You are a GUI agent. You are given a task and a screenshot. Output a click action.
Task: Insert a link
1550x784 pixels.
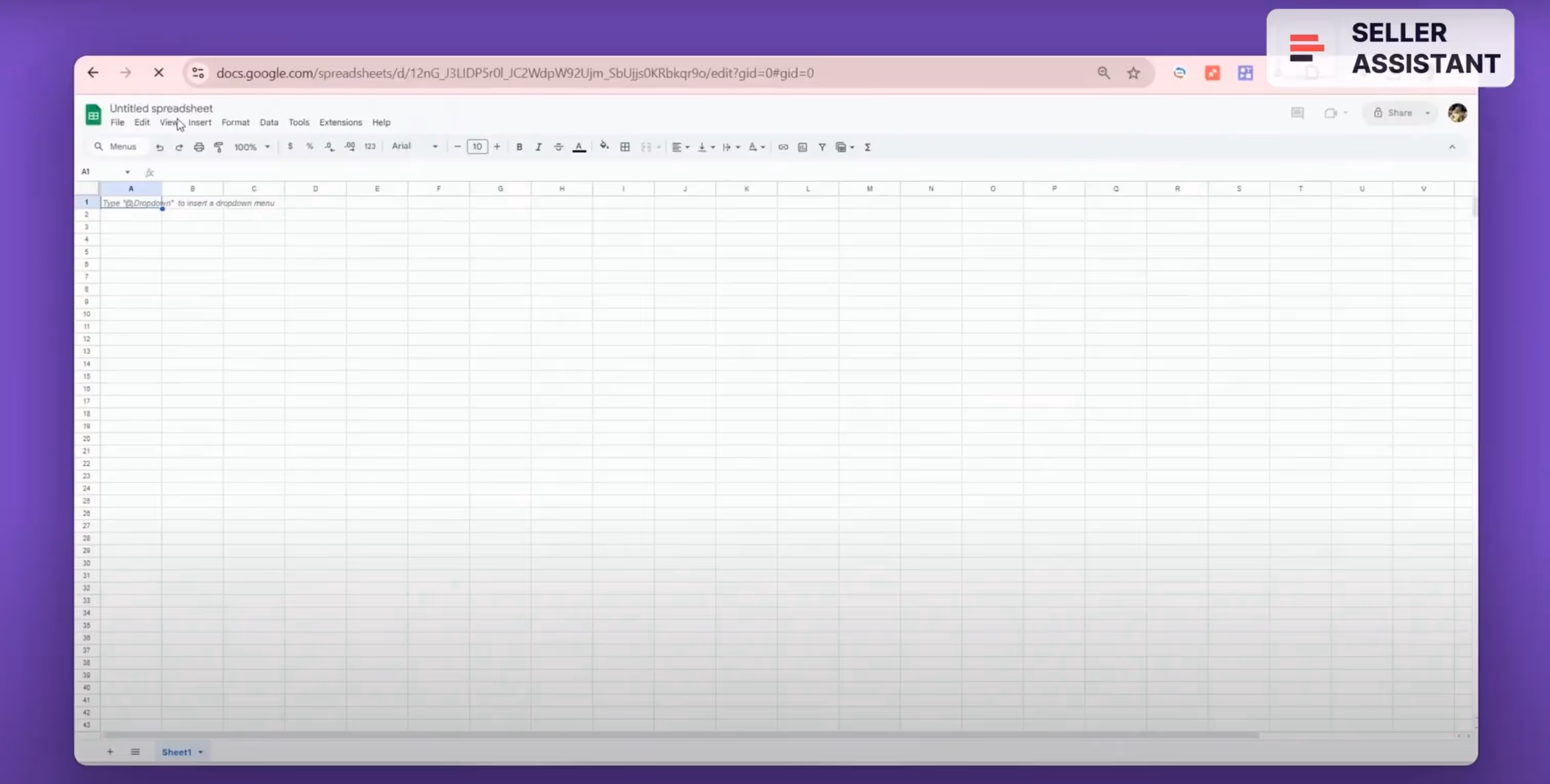(783, 146)
